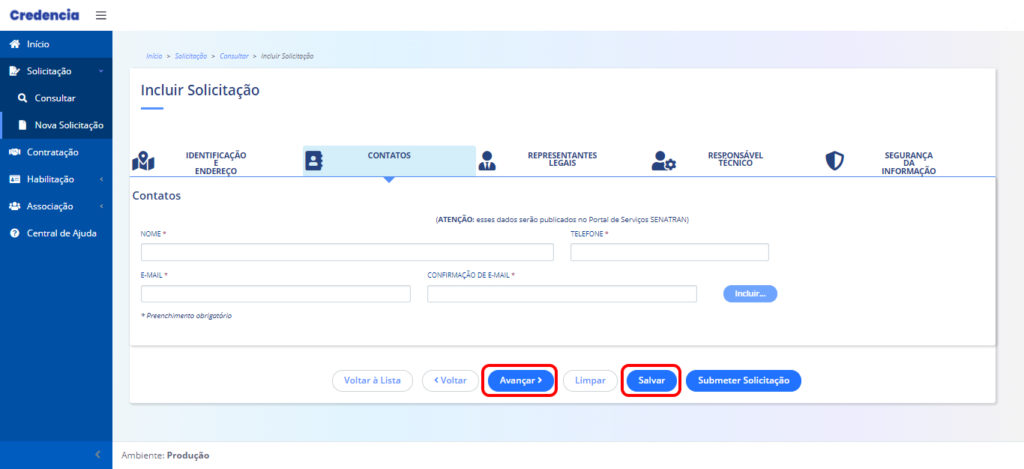
Task: Focus the Telefone input field
Action: point(669,252)
